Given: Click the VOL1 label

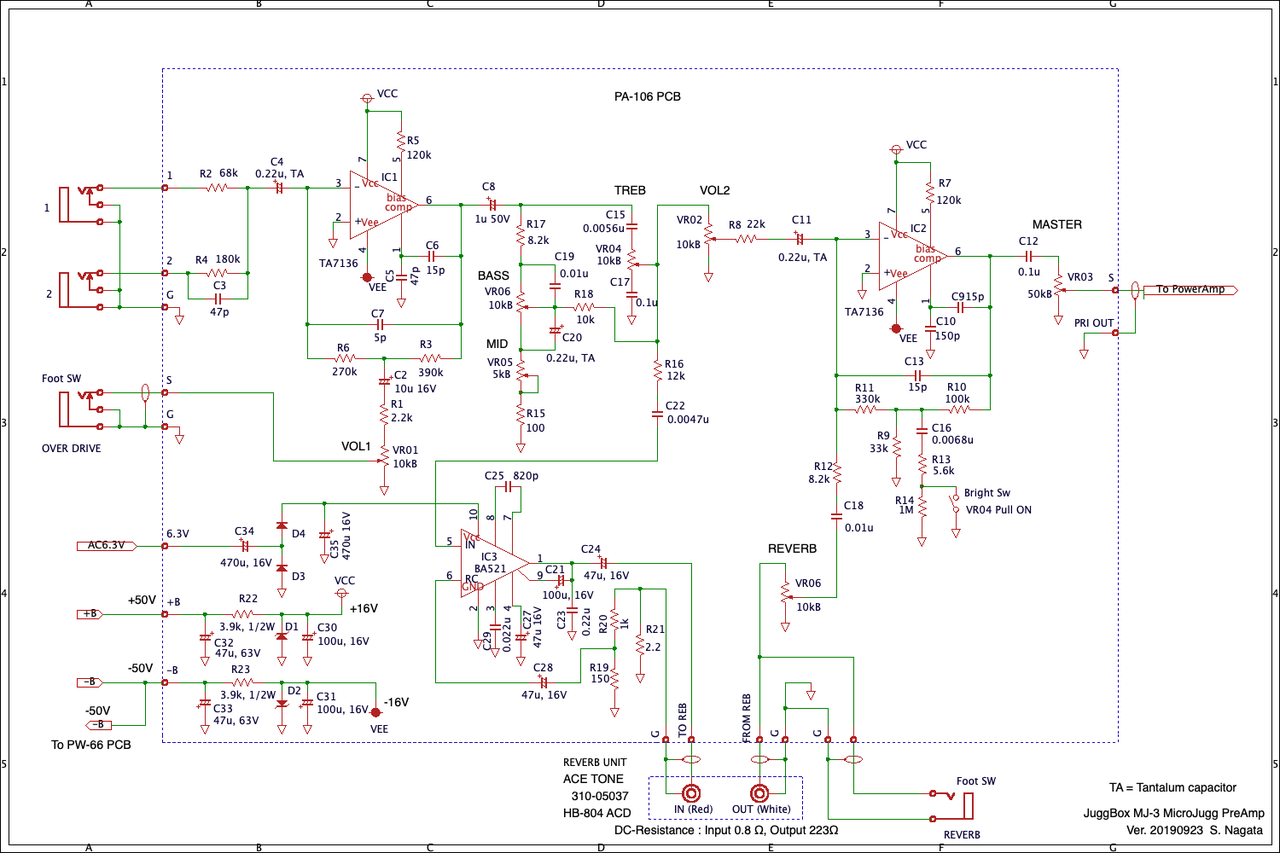Looking at the screenshot, I should click(356, 446).
